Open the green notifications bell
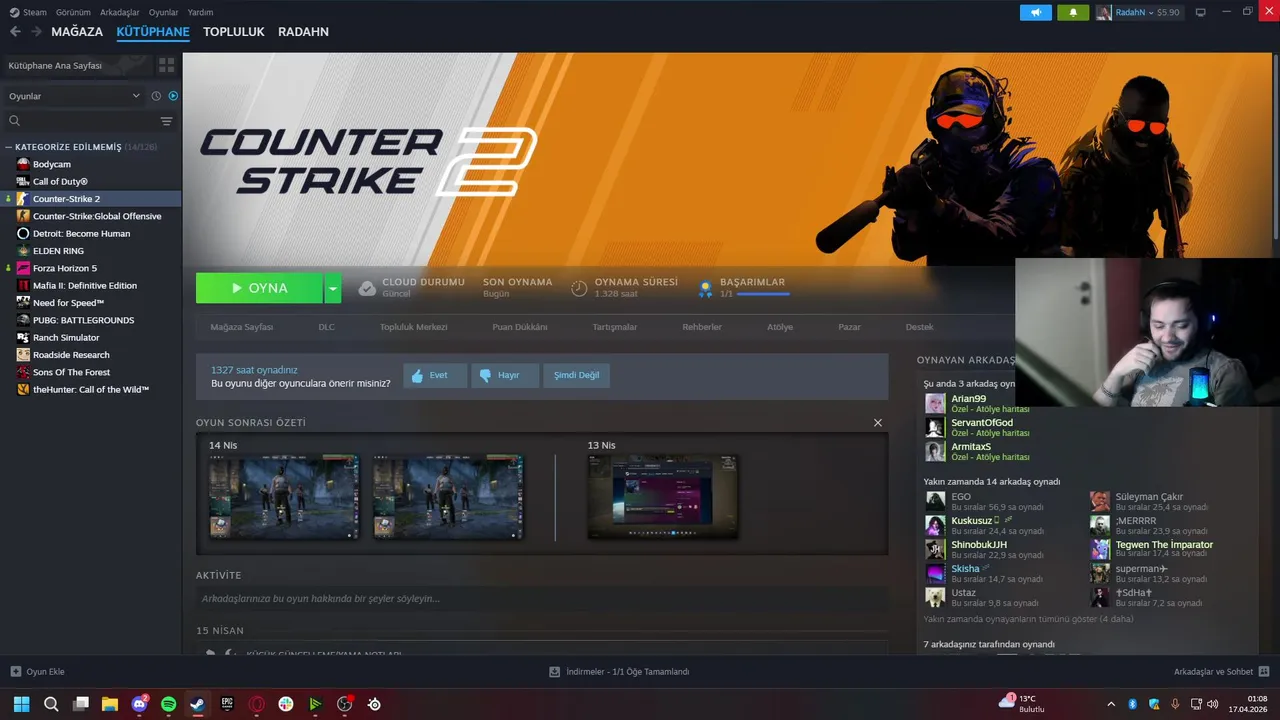 click(x=1073, y=12)
